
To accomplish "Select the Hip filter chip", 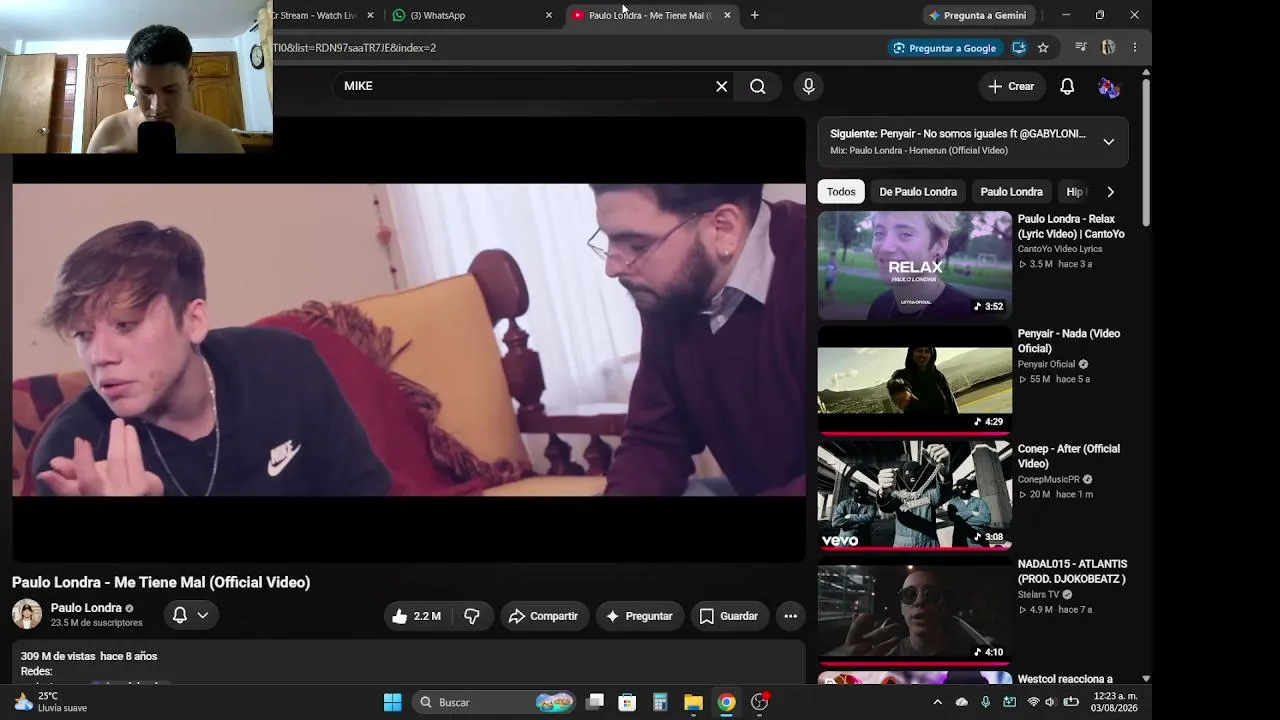I will pos(1075,192).
